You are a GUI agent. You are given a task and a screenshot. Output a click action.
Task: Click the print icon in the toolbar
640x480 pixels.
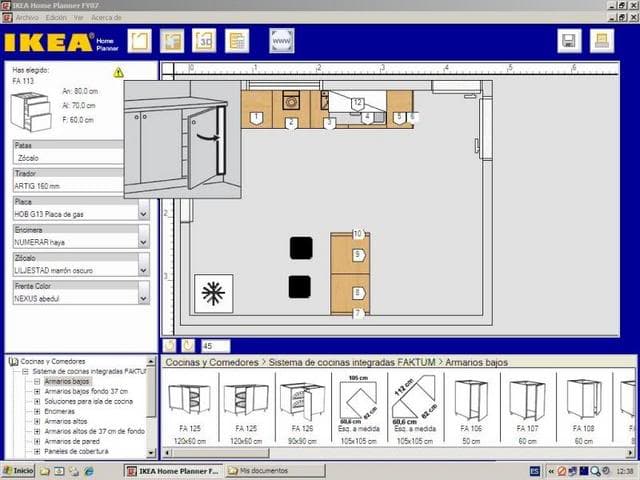click(601, 41)
